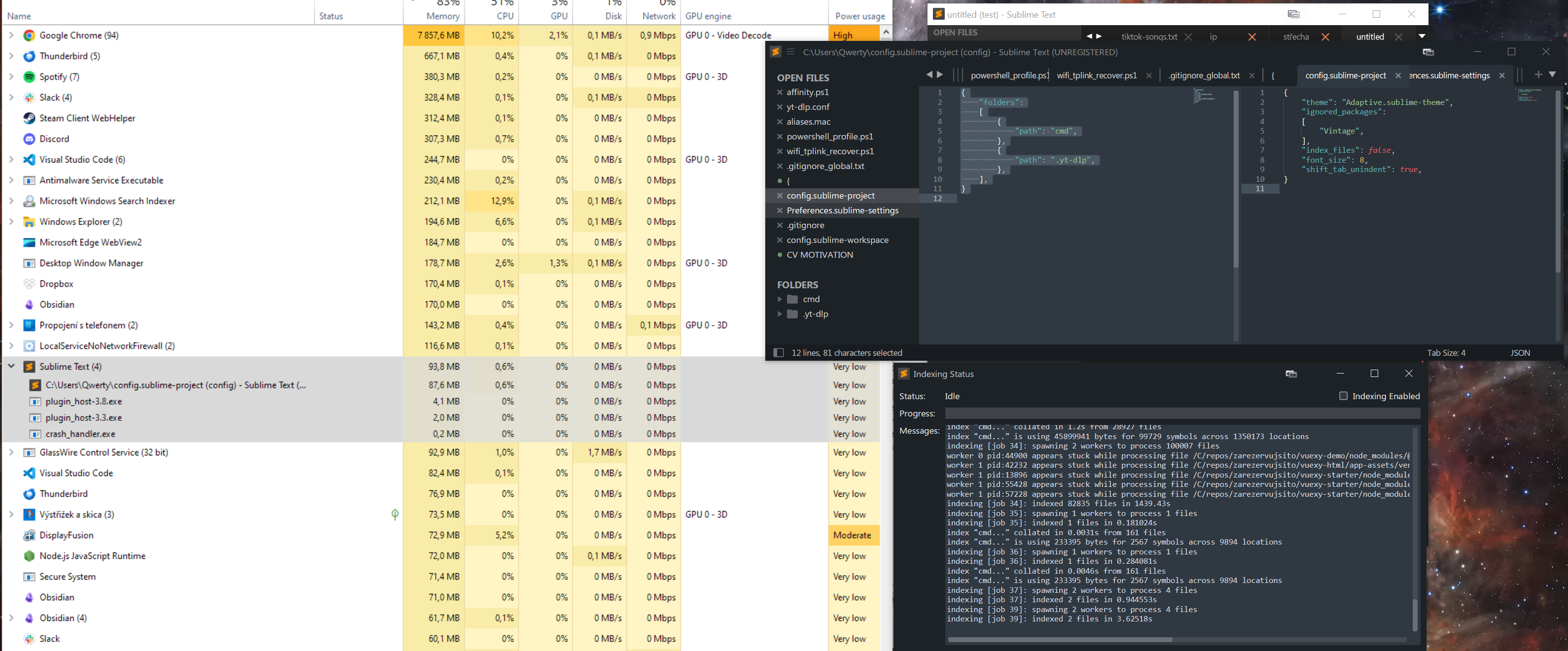1568x651 pixels.
Task: Click the previous tab left arrow
Action: 929,74
